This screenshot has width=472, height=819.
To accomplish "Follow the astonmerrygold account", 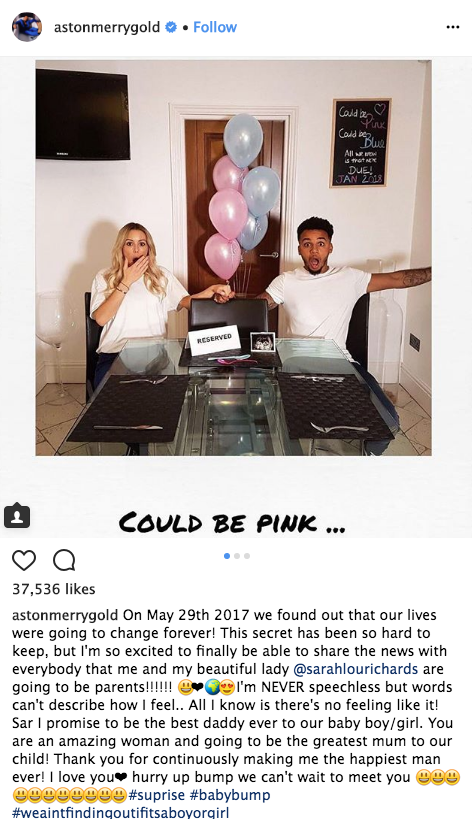I will click(x=215, y=27).
